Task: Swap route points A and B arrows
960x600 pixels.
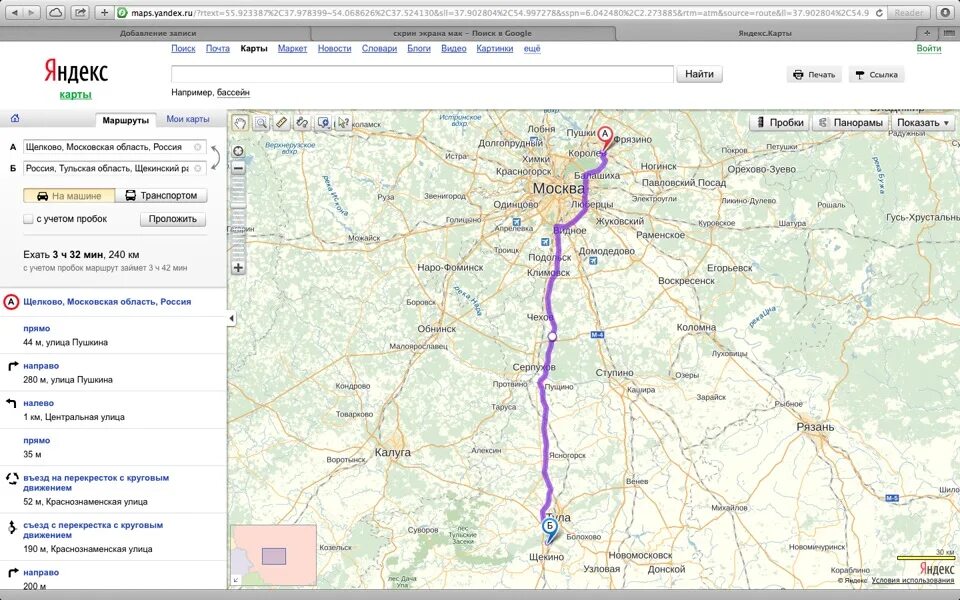Action: pyautogui.click(x=214, y=157)
